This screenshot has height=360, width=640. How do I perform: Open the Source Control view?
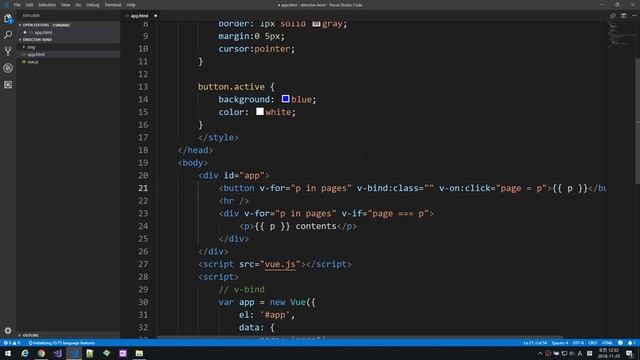coord(8,51)
